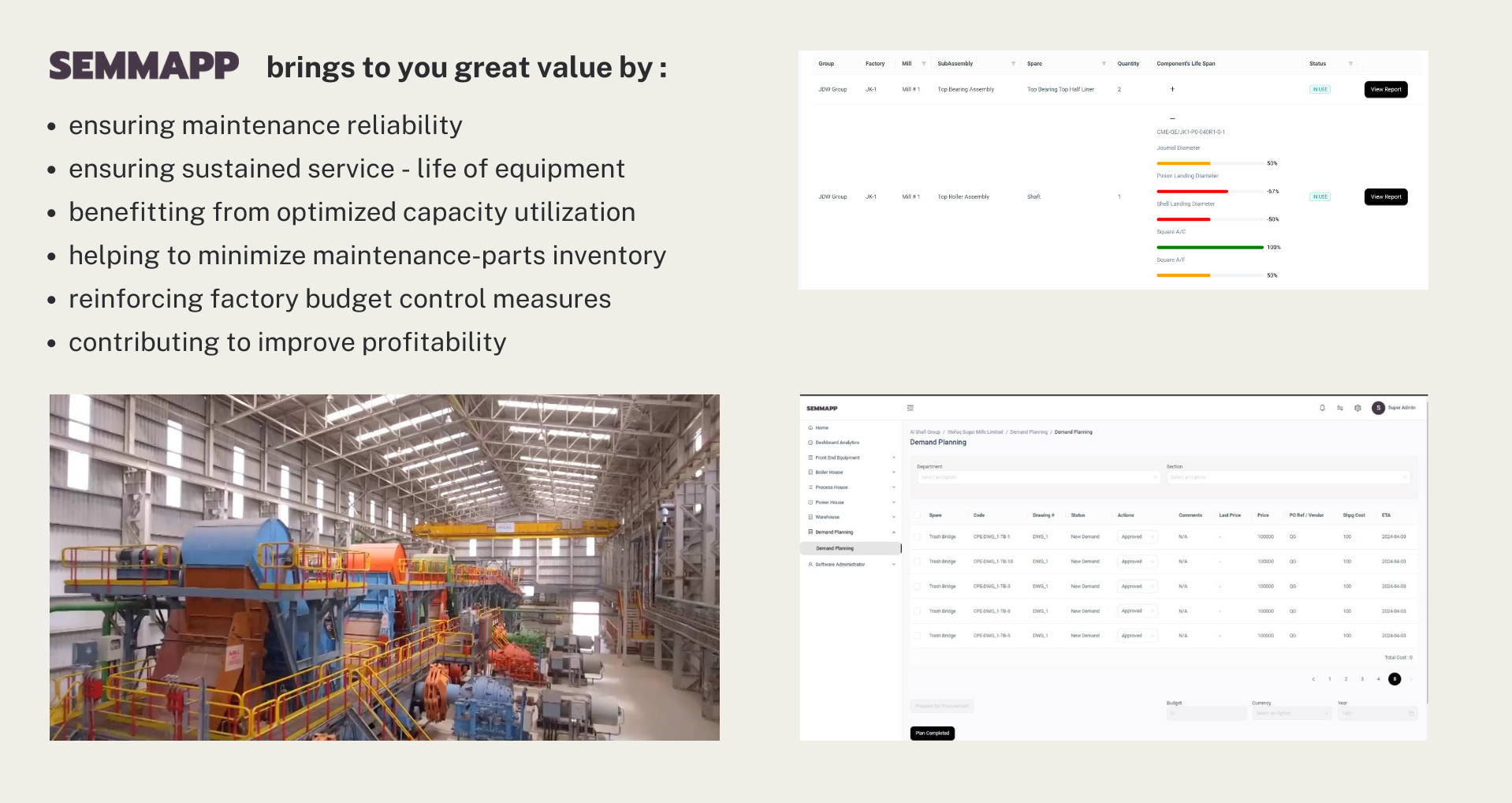Click the notification bell icon
This screenshot has width=1512, height=803.
coord(1322,408)
